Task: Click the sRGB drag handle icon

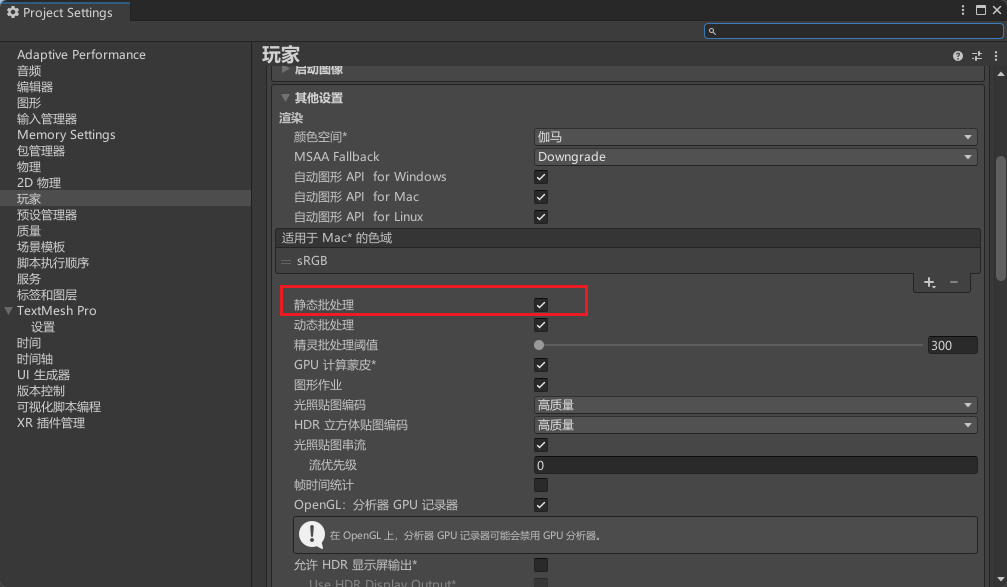Action: (286, 261)
